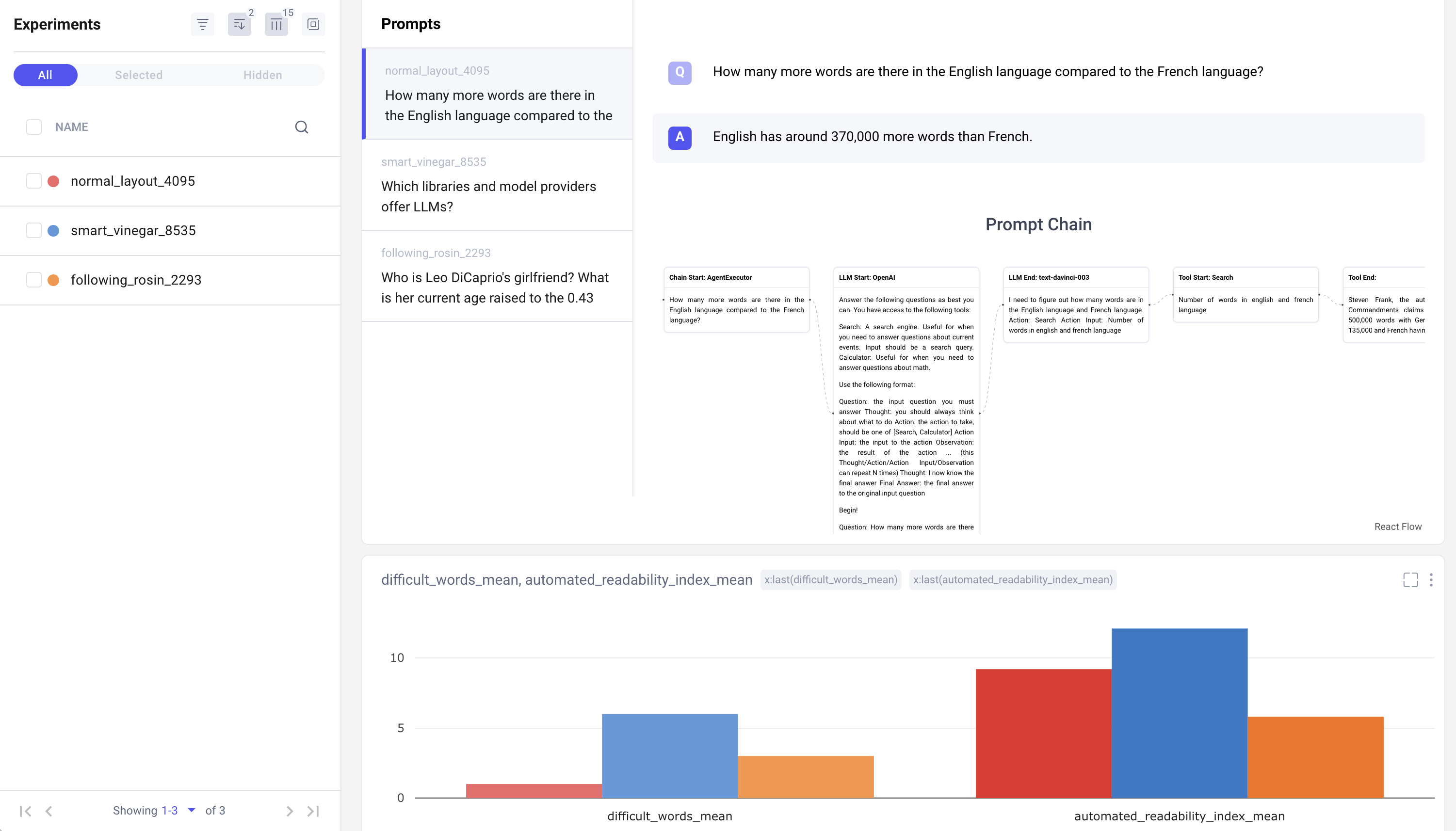Screen dimensions: 1456x831
Task: Toggle the select-all NAME checkbox
Action: point(33,127)
